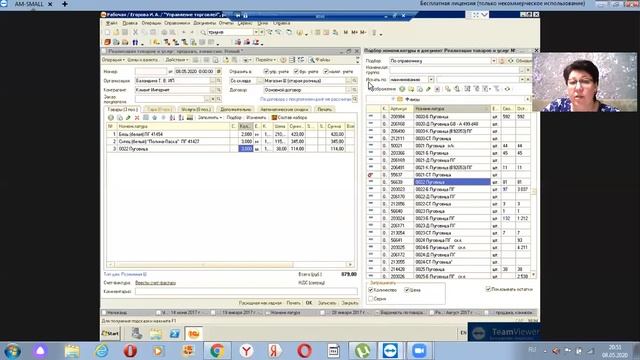The image size is (640, 360).
Task: Click the remote desktop Start button
Action: [x=110, y=333]
